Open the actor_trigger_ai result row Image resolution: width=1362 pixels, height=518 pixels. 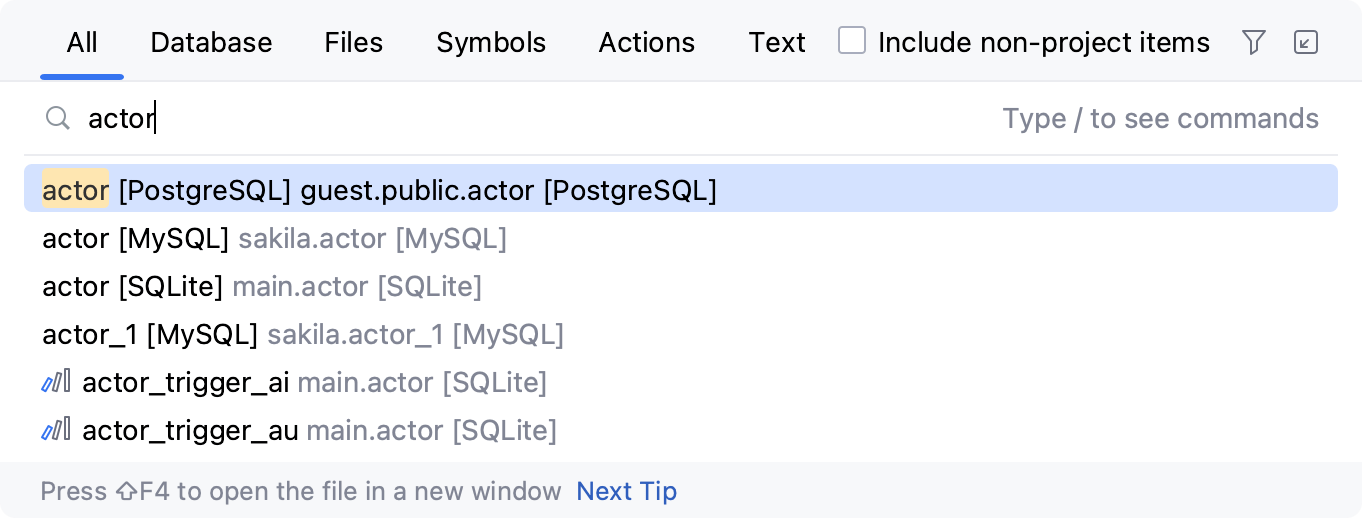[314, 382]
